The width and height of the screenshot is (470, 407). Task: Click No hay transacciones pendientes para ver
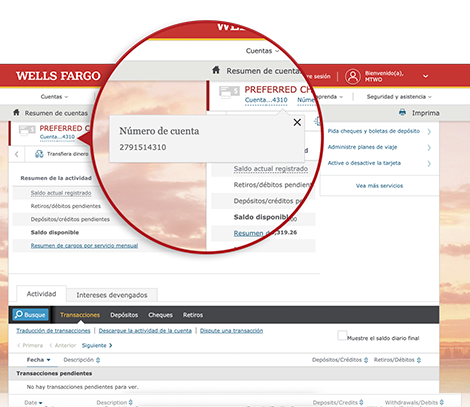pyautogui.click(x=82, y=387)
